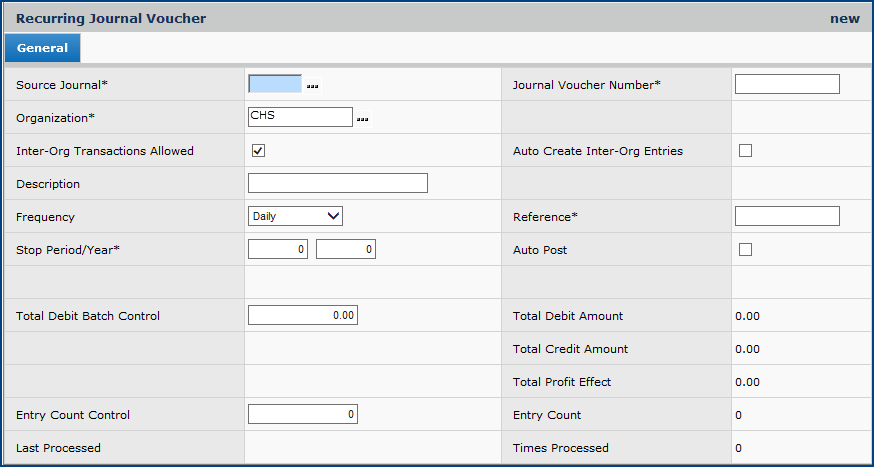The height and width of the screenshot is (467, 874).
Task: Focus the Entry Count Control field
Action: 302,415
